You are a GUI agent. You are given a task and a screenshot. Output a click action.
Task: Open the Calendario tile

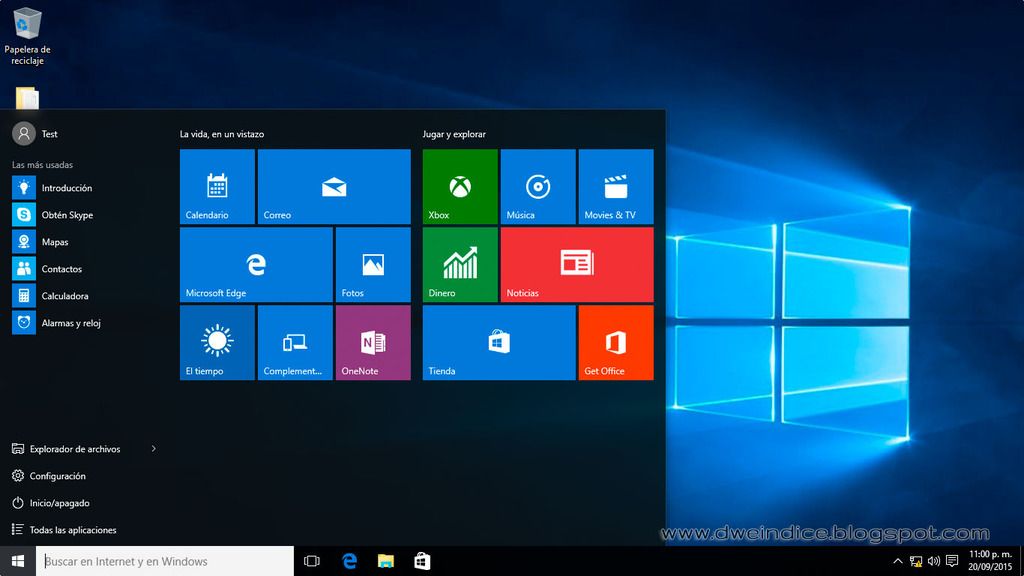[x=217, y=187]
